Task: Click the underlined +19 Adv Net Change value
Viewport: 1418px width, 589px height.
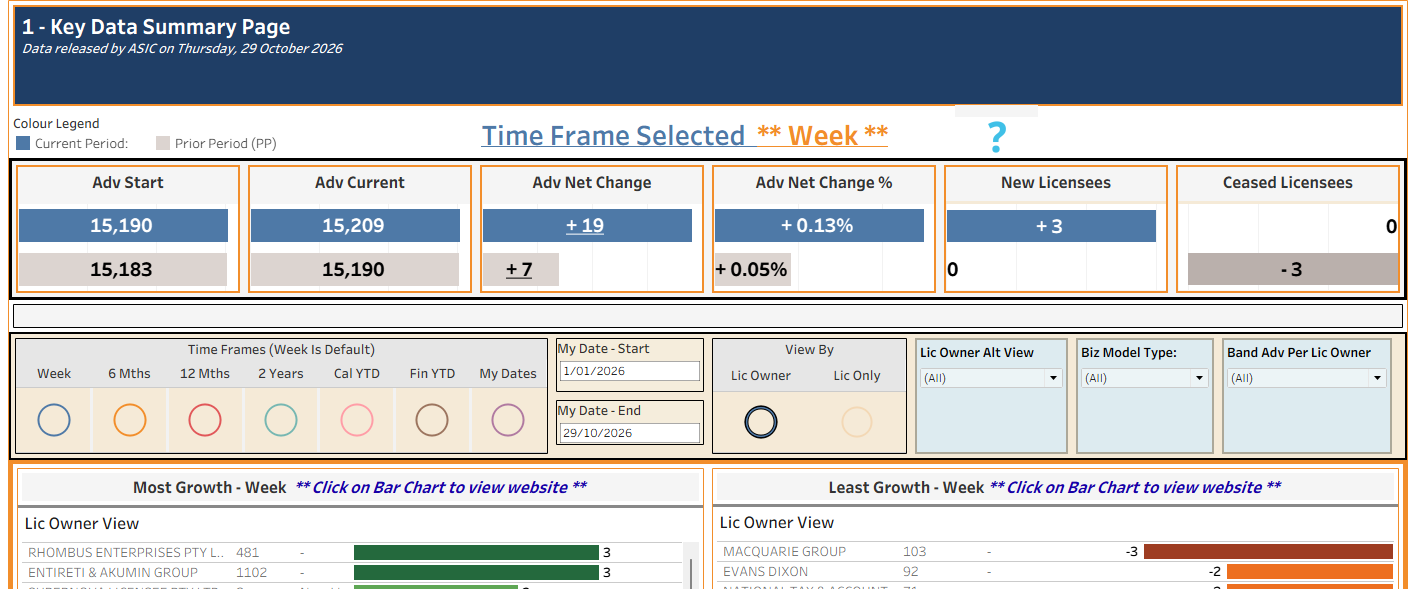Action: click(x=585, y=225)
